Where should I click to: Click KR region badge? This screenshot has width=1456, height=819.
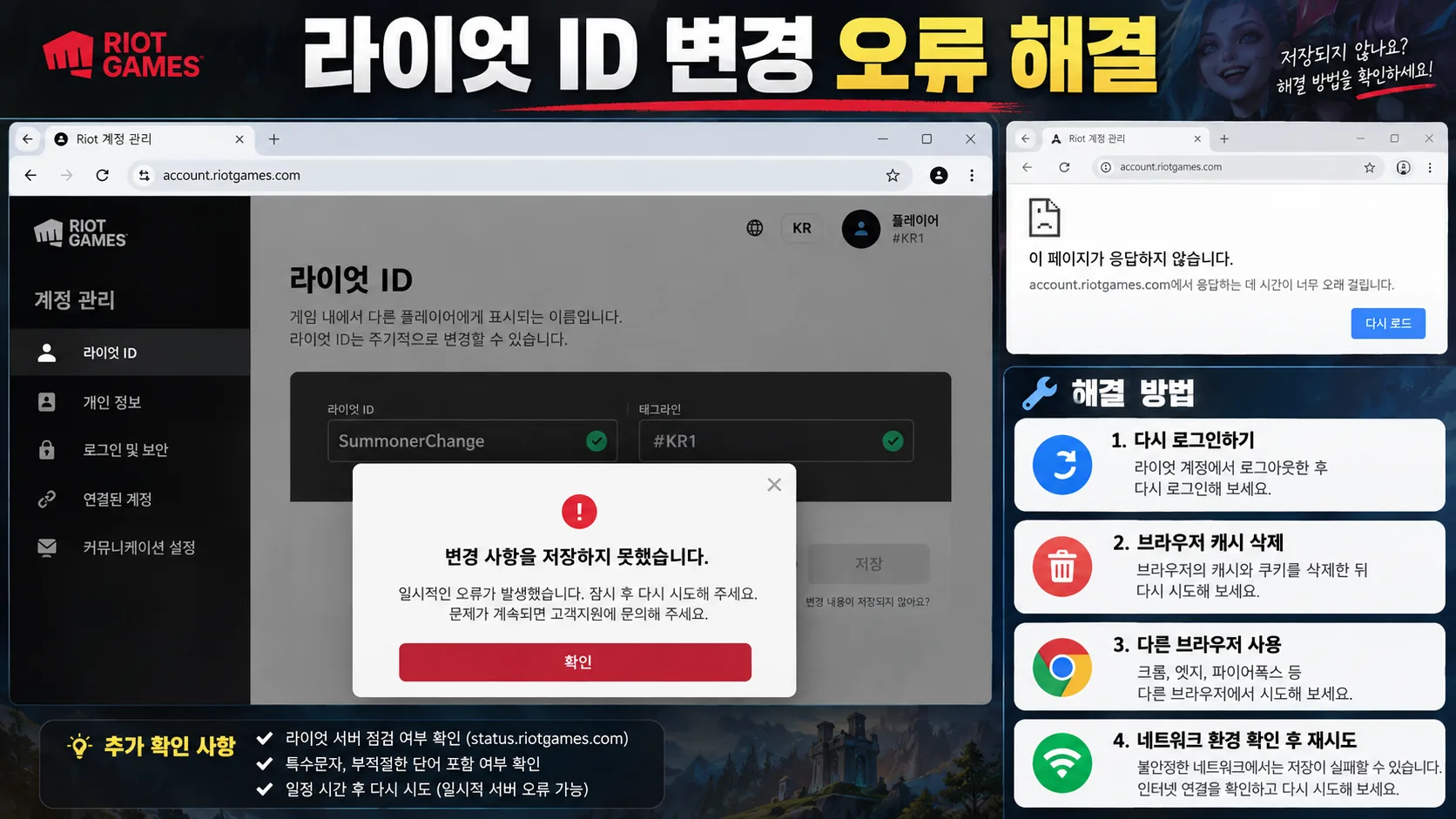pyautogui.click(x=802, y=228)
